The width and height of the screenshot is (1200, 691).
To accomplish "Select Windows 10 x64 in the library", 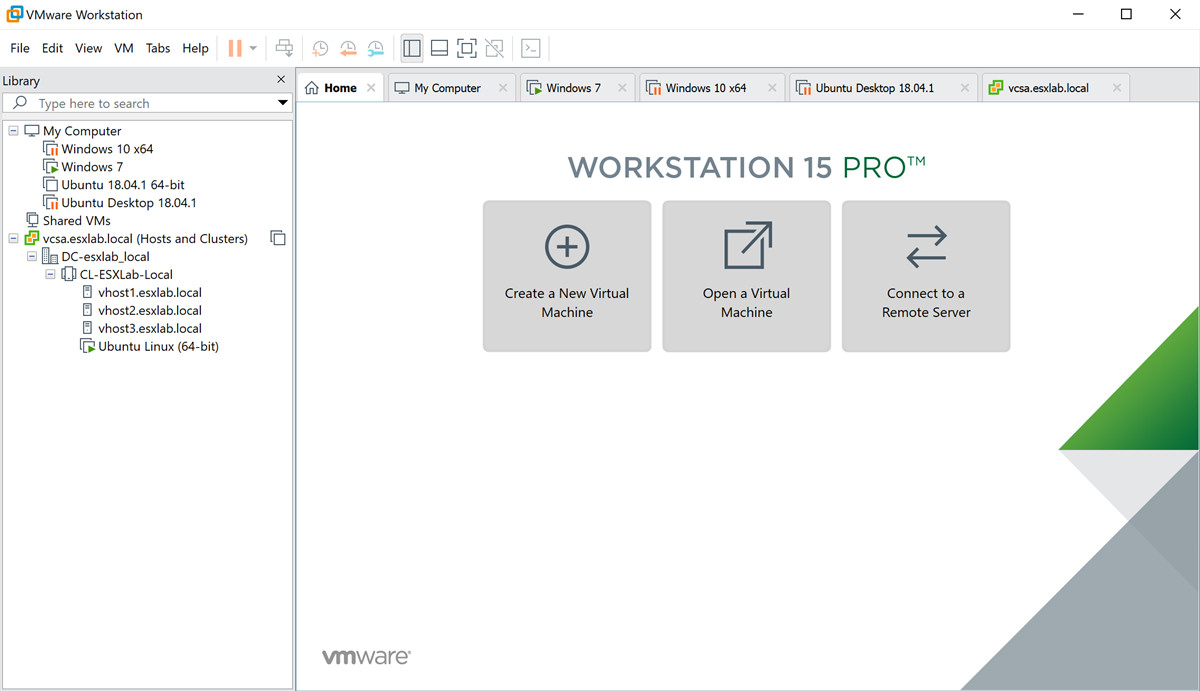I will [x=107, y=149].
